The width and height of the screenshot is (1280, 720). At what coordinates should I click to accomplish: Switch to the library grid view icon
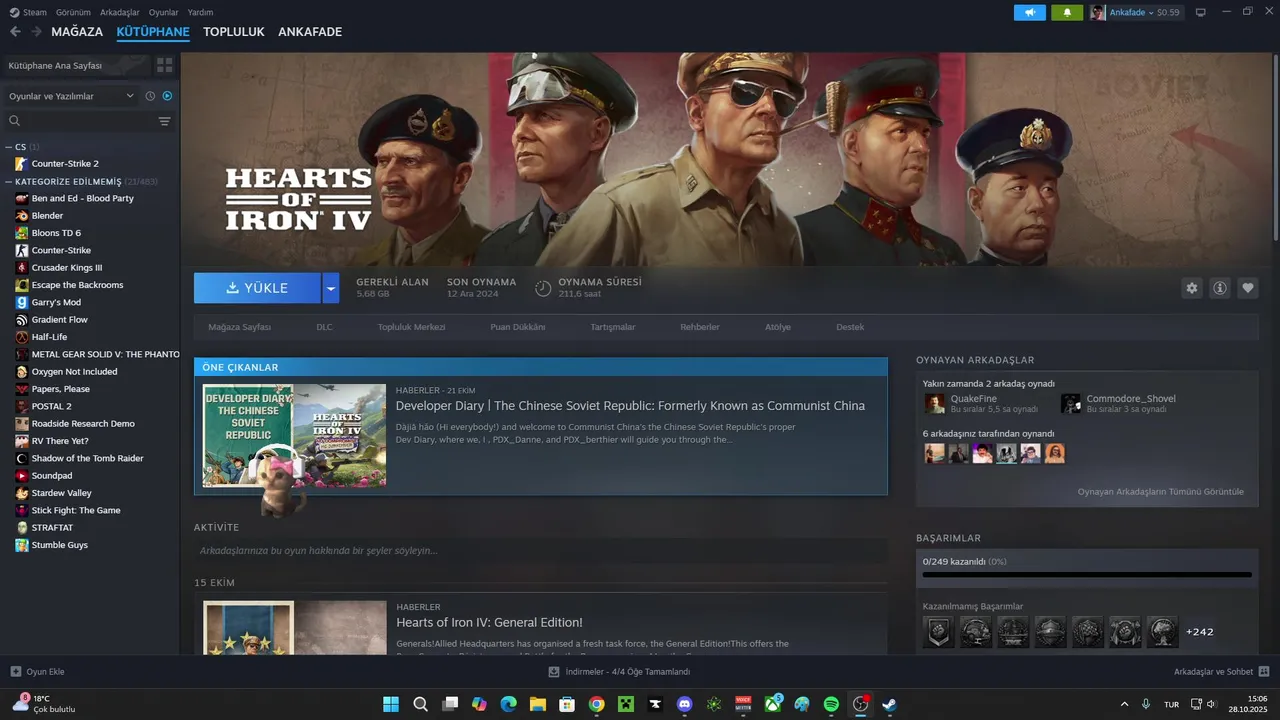(x=165, y=65)
